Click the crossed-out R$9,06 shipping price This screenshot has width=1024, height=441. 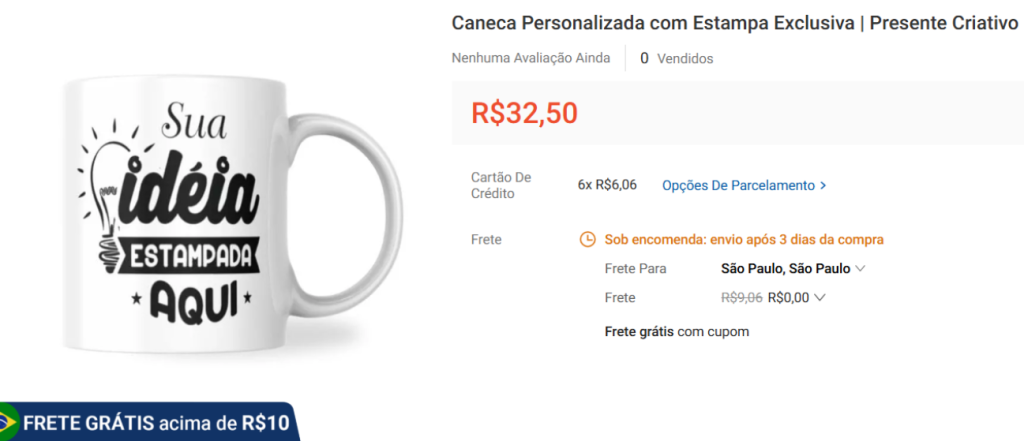(x=741, y=298)
